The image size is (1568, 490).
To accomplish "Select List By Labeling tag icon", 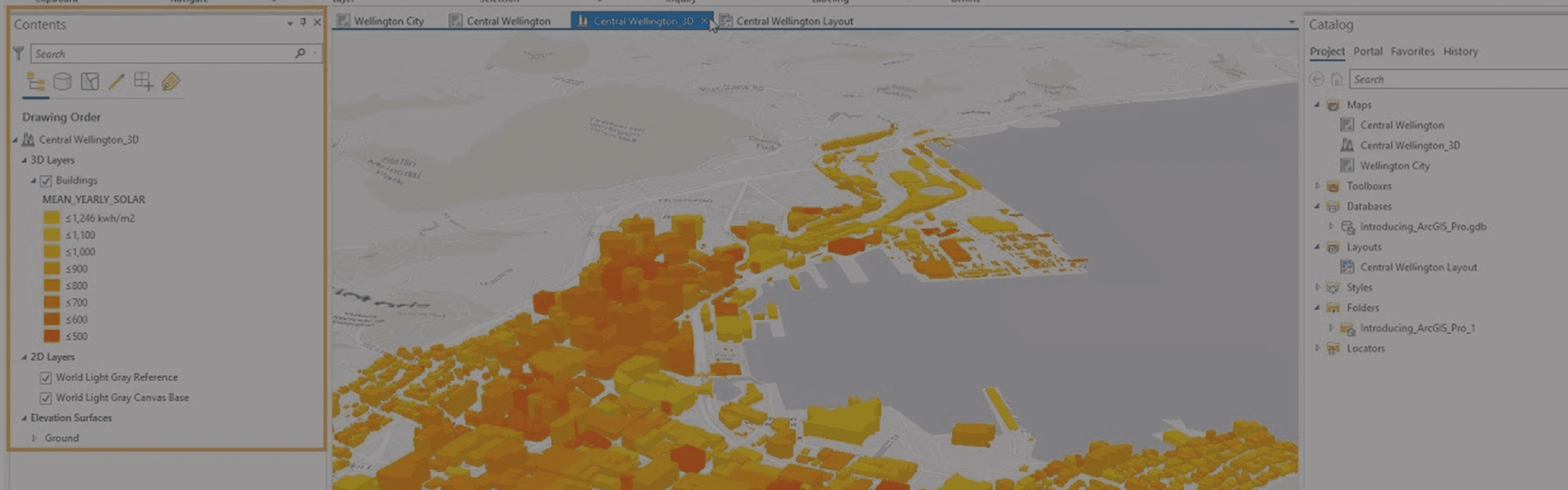I will (x=171, y=81).
